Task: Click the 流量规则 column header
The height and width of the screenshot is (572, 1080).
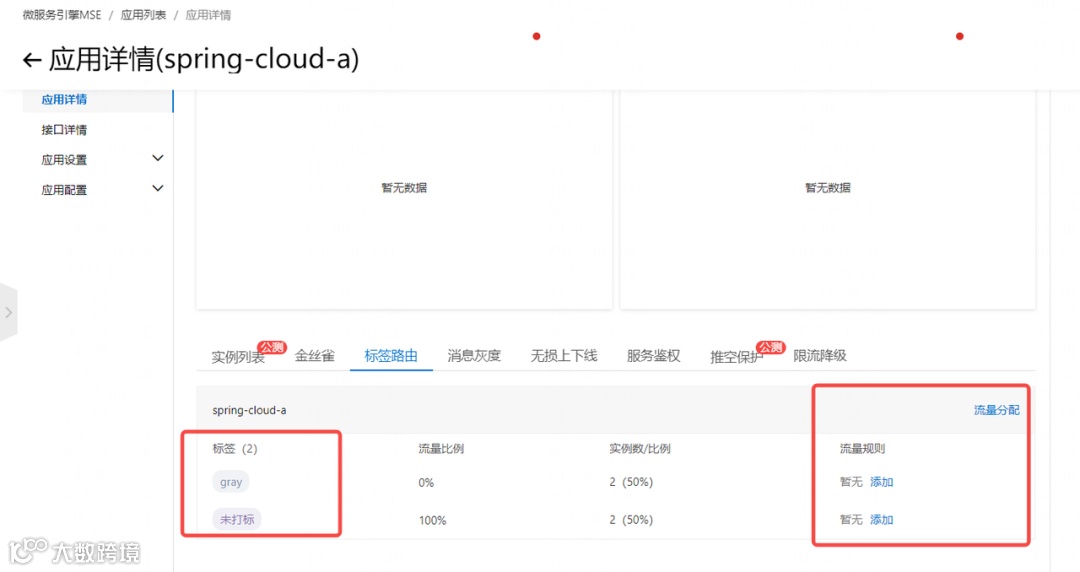Action: [862, 449]
